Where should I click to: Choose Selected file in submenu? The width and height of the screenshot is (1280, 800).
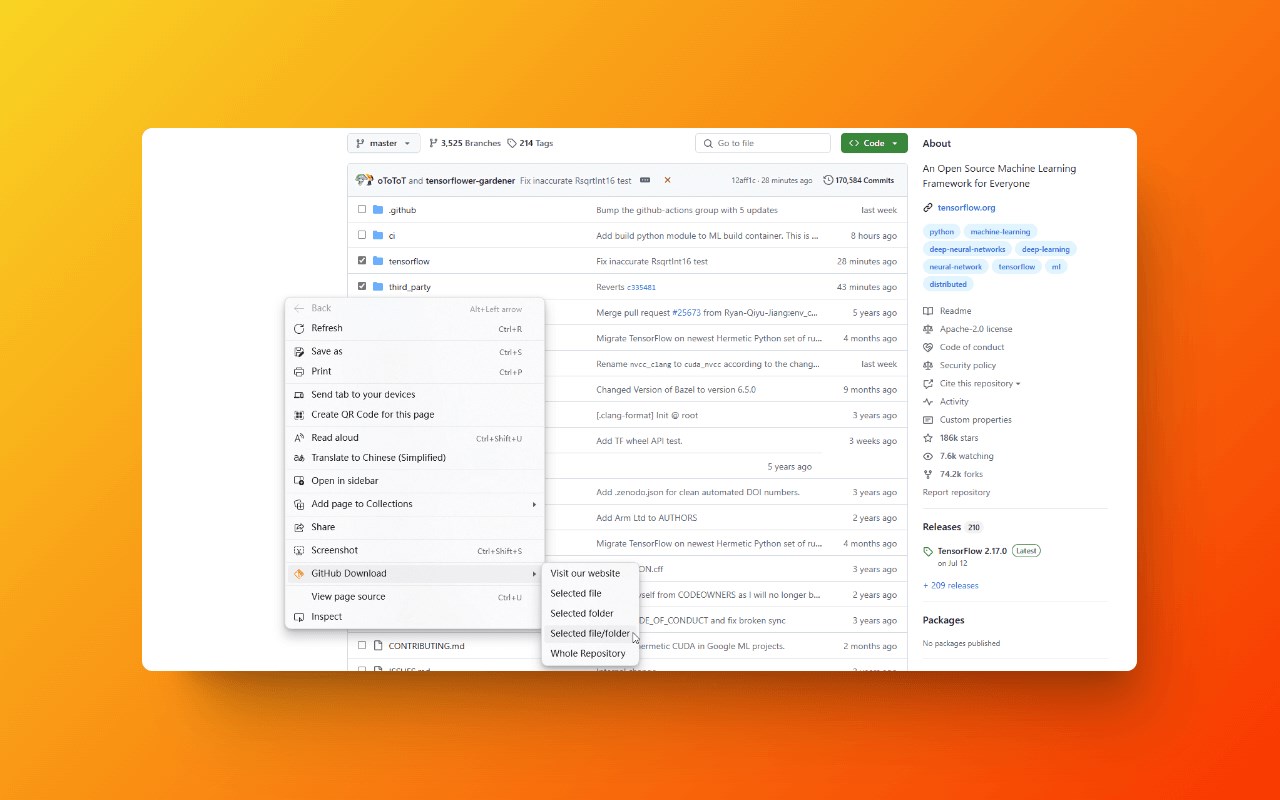[x=590, y=593]
